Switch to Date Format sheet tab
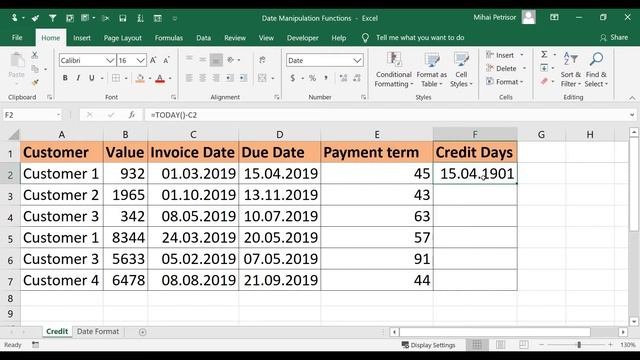This screenshot has height=360, width=640. point(98,331)
